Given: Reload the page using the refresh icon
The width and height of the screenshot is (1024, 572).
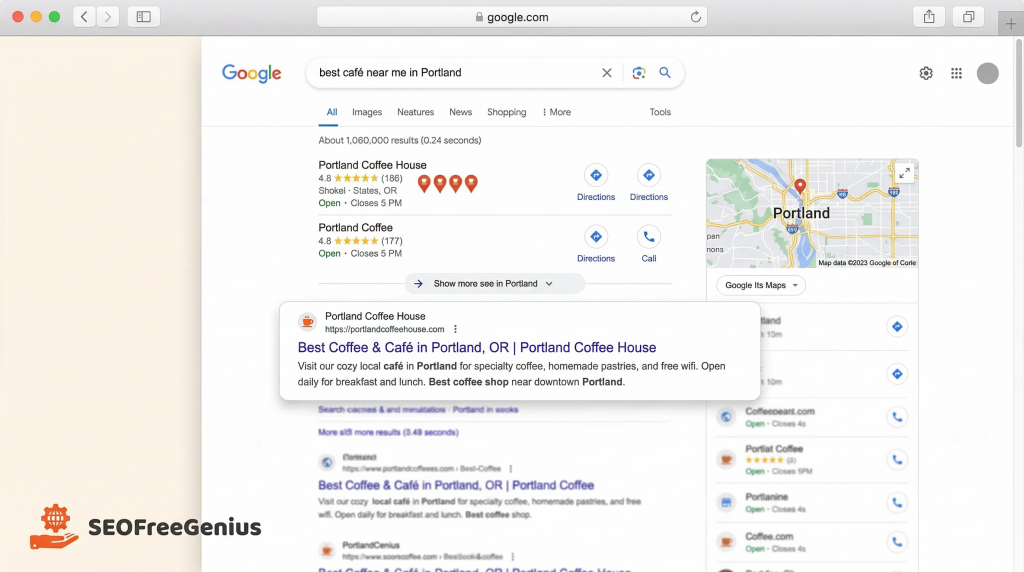Looking at the screenshot, I should tap(696, 17).
